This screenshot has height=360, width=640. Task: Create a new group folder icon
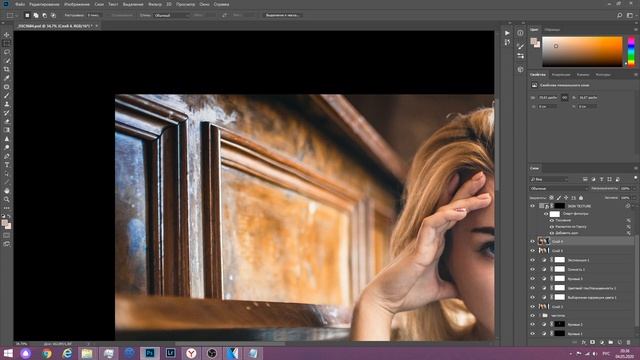click(x=611, y=342)
